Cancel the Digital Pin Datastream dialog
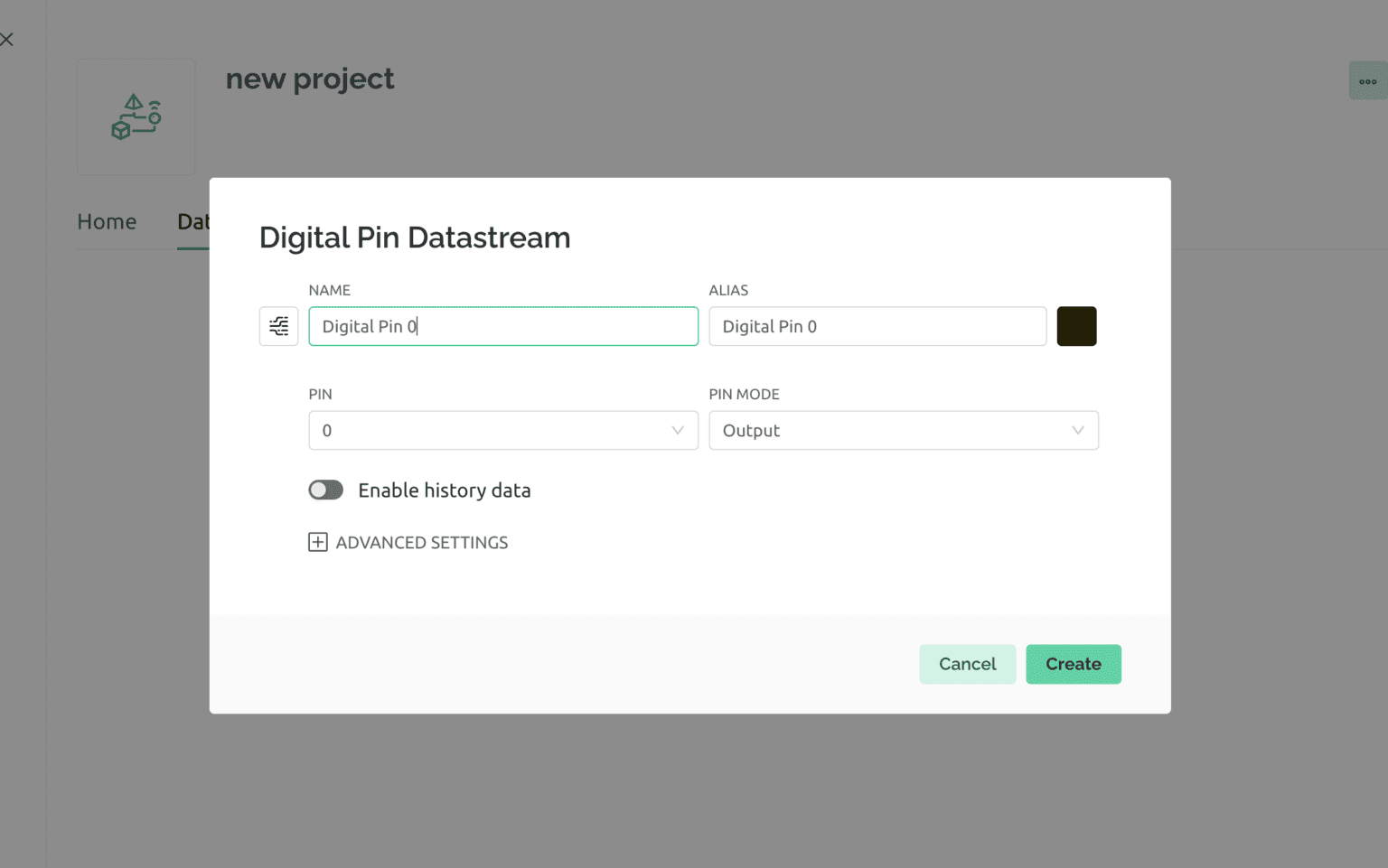1388x868 pixels. (x=967, y=664)
